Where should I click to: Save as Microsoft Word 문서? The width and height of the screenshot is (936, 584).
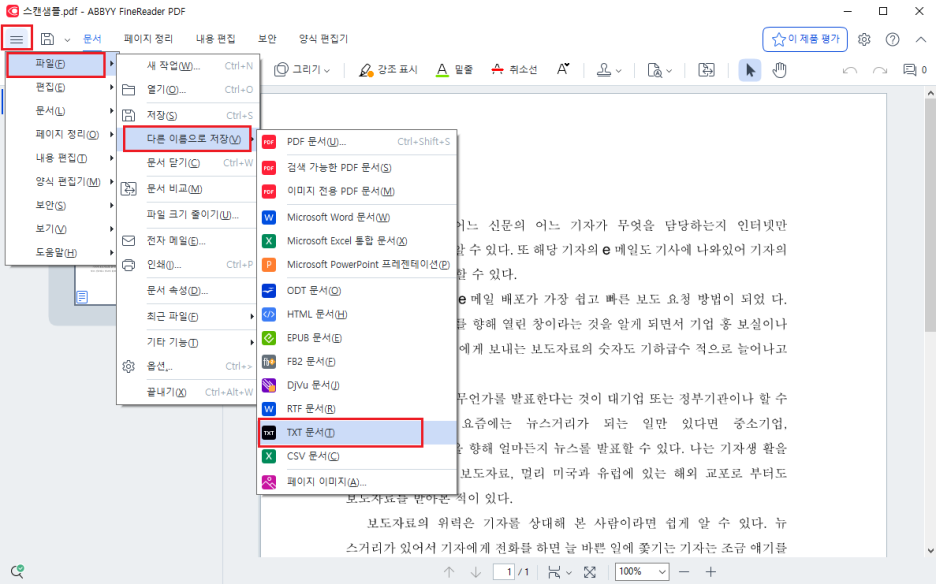point(357,217)
